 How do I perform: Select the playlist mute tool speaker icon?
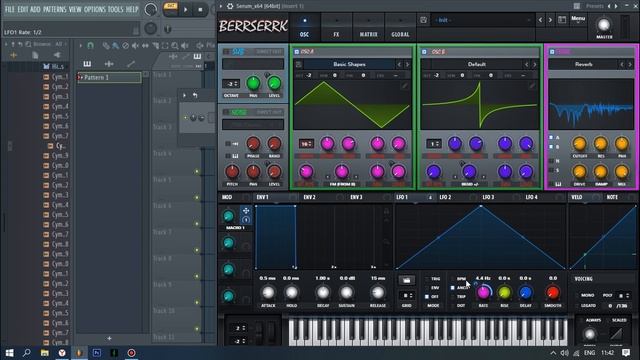(136, 46)
